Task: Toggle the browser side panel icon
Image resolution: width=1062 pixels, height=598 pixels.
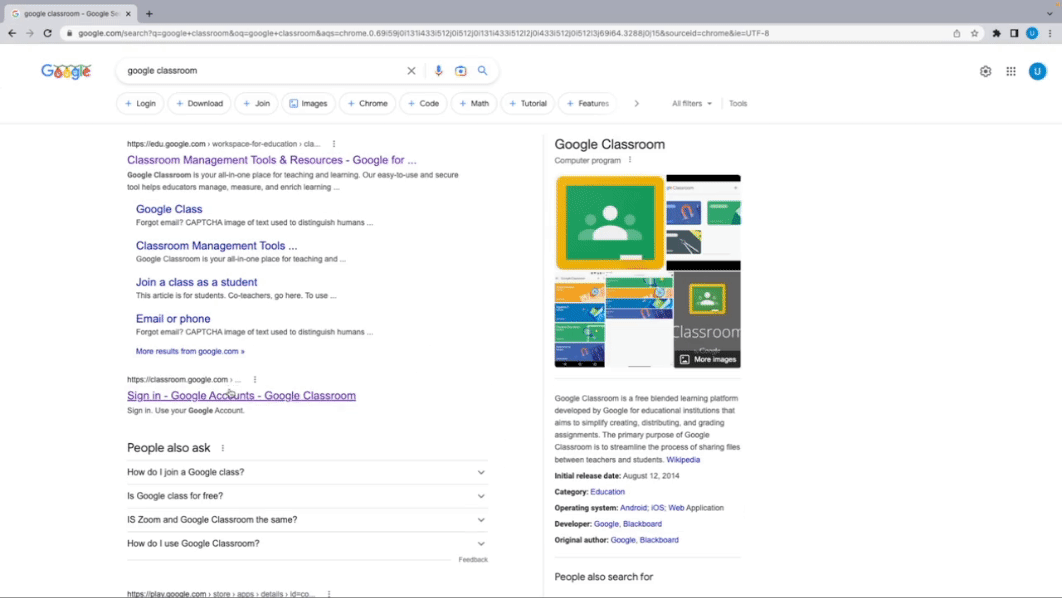Action: (x=1014, y=33)
